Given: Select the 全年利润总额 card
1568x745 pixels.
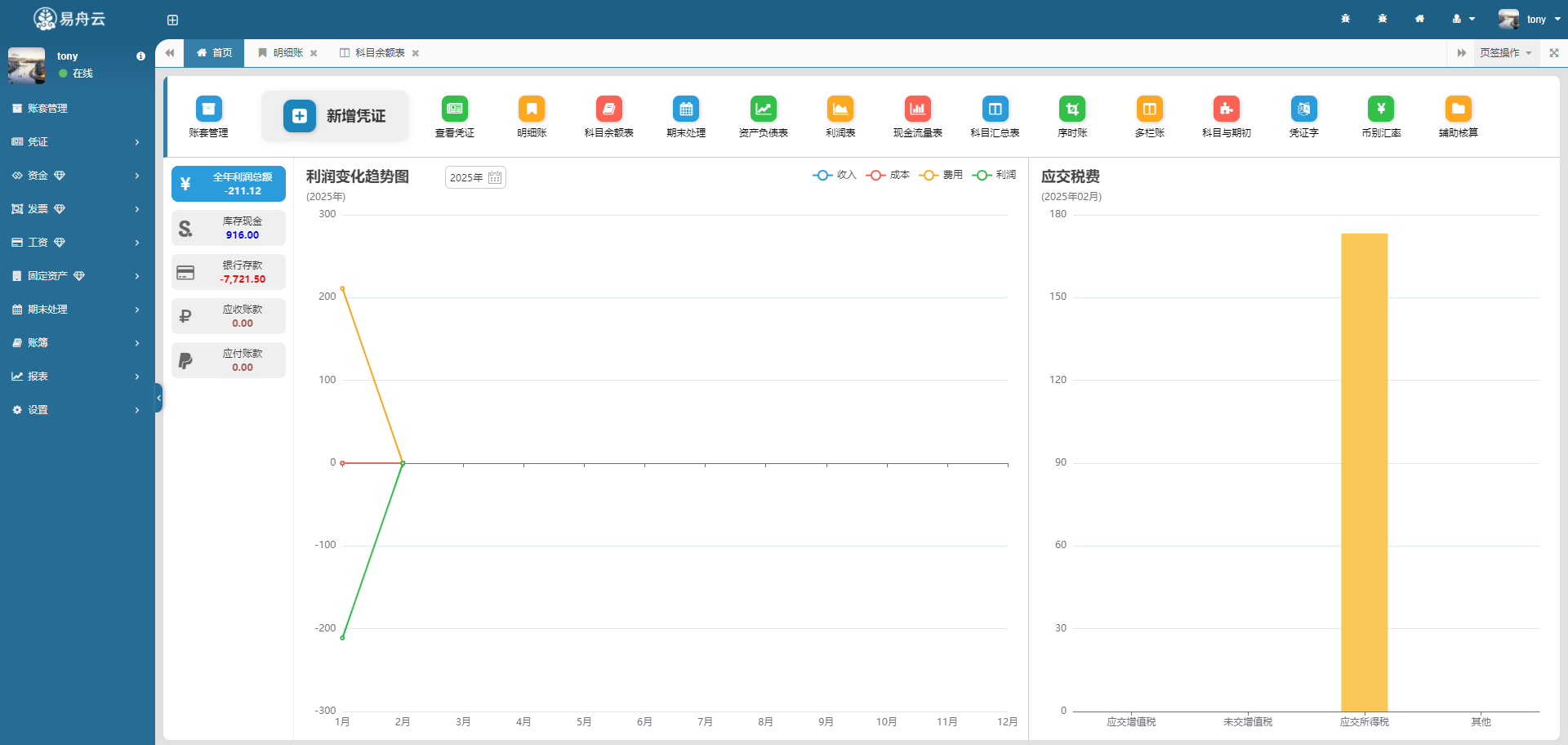Looking at the screenshot, I should coord(229,184).
